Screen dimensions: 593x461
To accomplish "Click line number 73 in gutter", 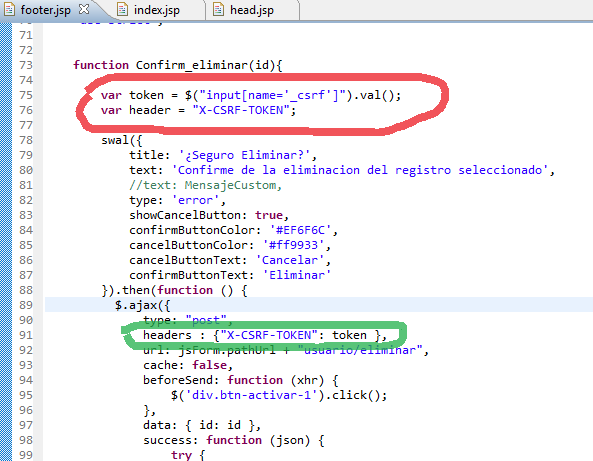I will (26, 65).
